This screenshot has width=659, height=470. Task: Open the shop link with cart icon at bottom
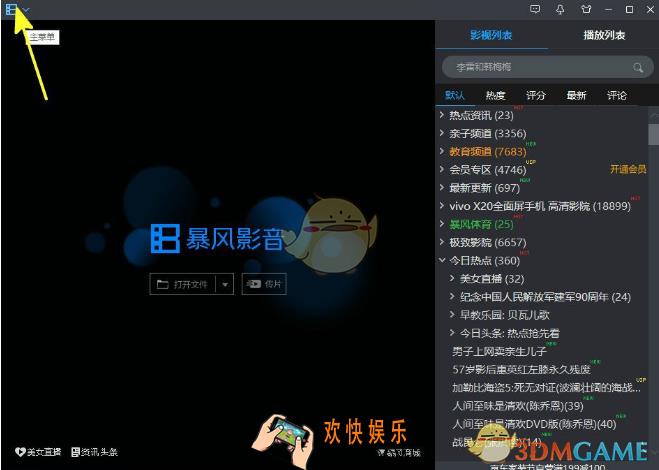(x=398, y=452)
